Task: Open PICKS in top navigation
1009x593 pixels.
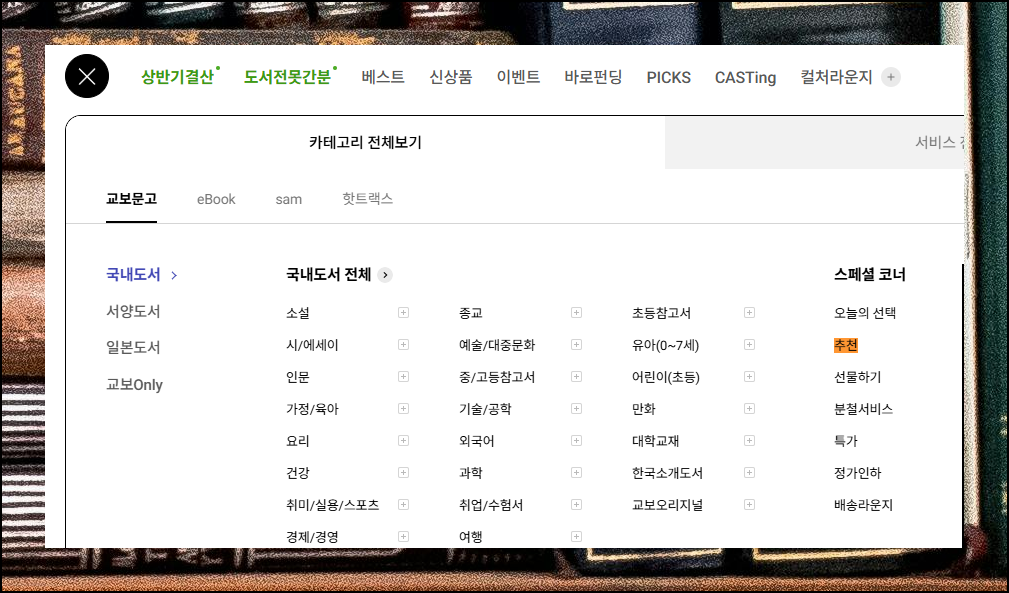Action: (669, 77)
